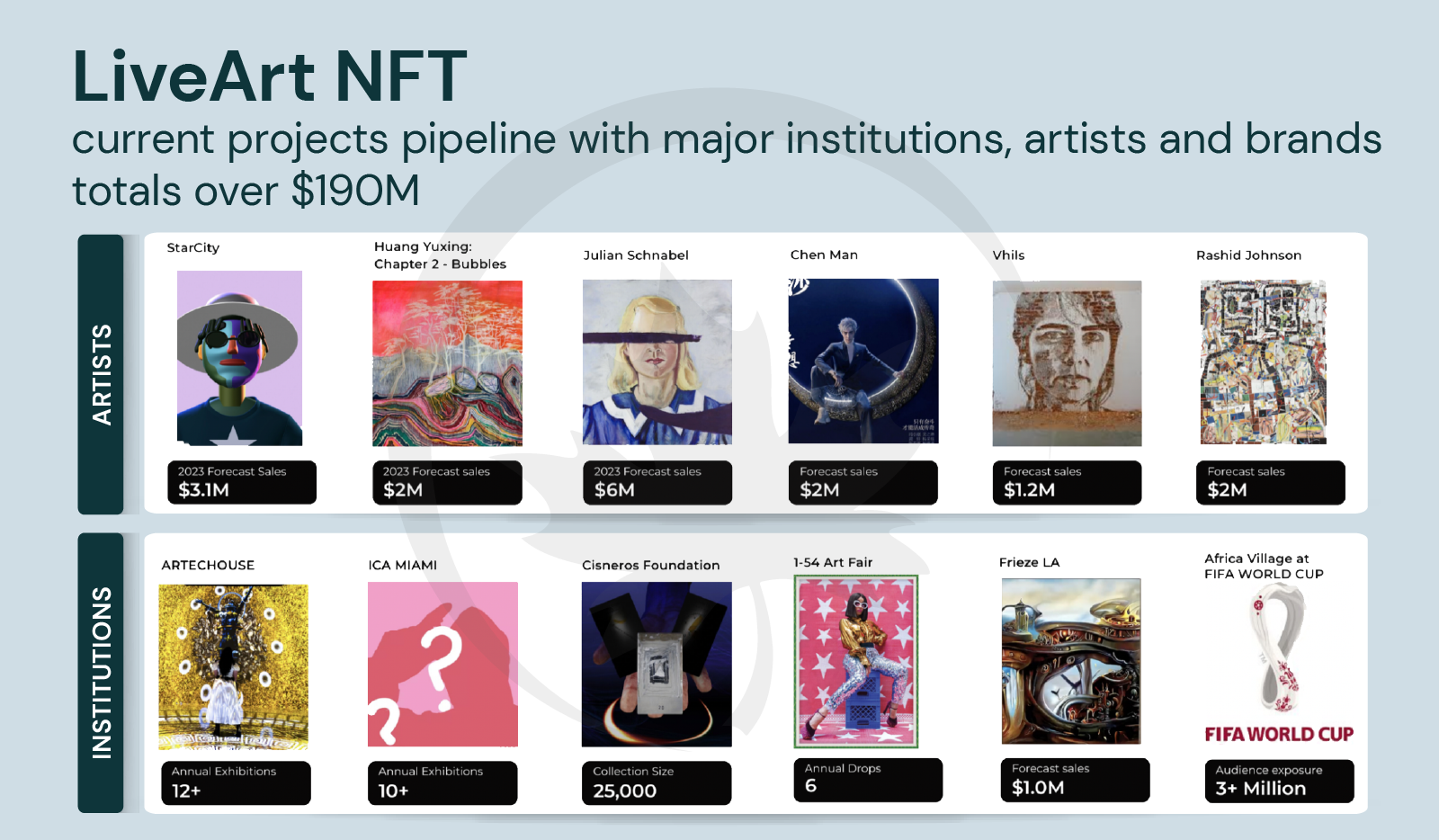Open the Huang Yuxing Bubbles painting image

[x=447, y=363]
